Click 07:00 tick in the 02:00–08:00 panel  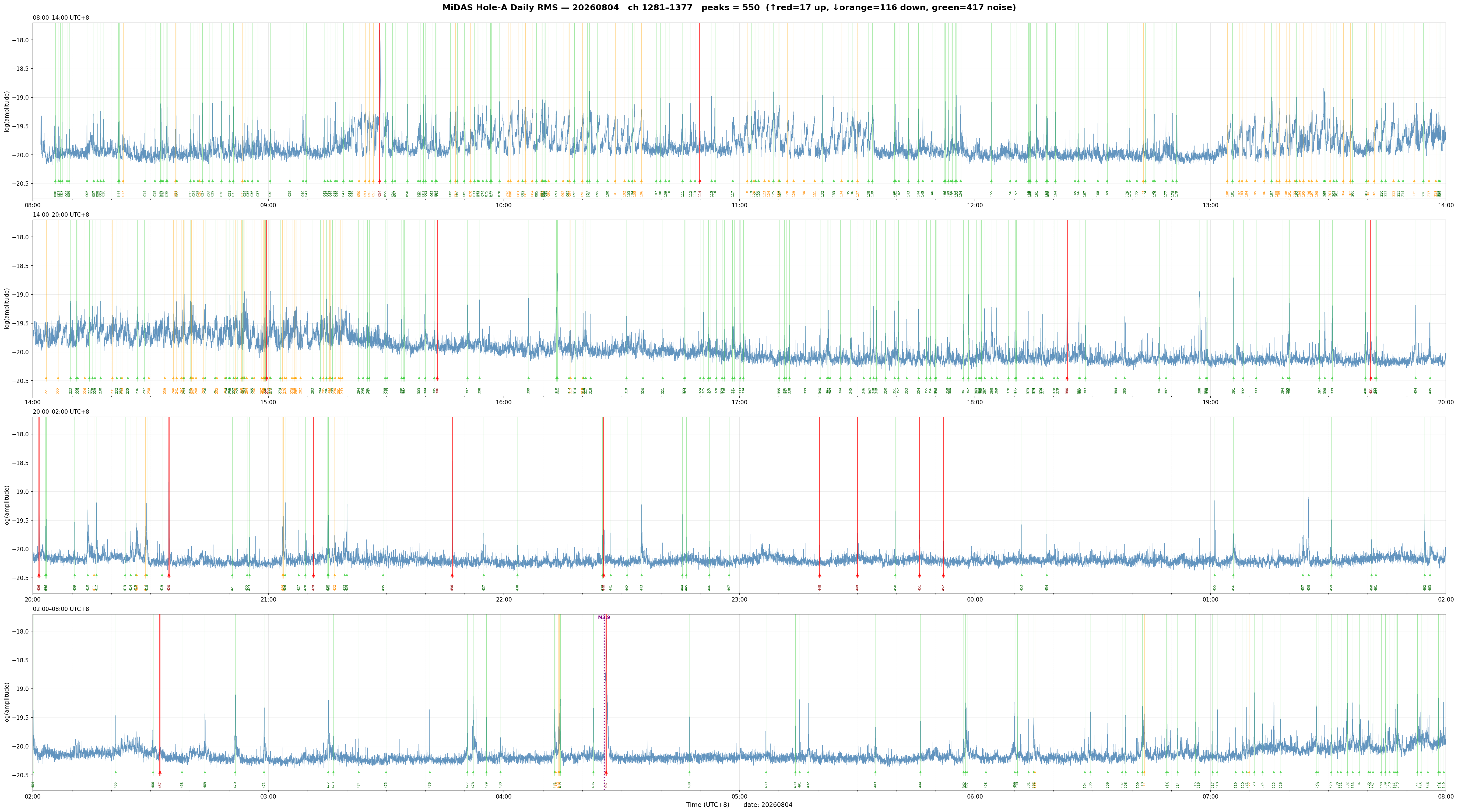point(1210,796)
